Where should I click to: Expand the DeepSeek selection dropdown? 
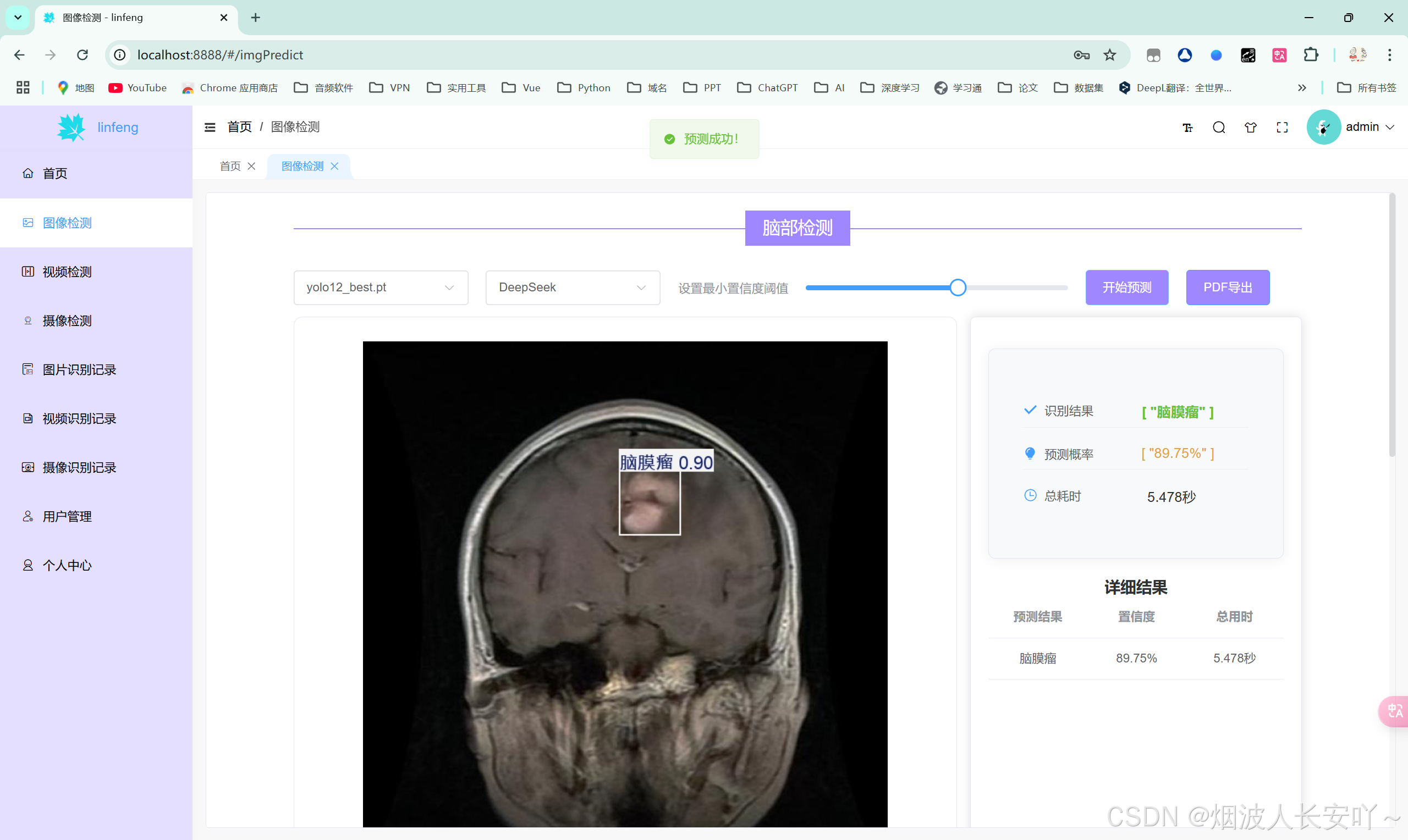573,288
